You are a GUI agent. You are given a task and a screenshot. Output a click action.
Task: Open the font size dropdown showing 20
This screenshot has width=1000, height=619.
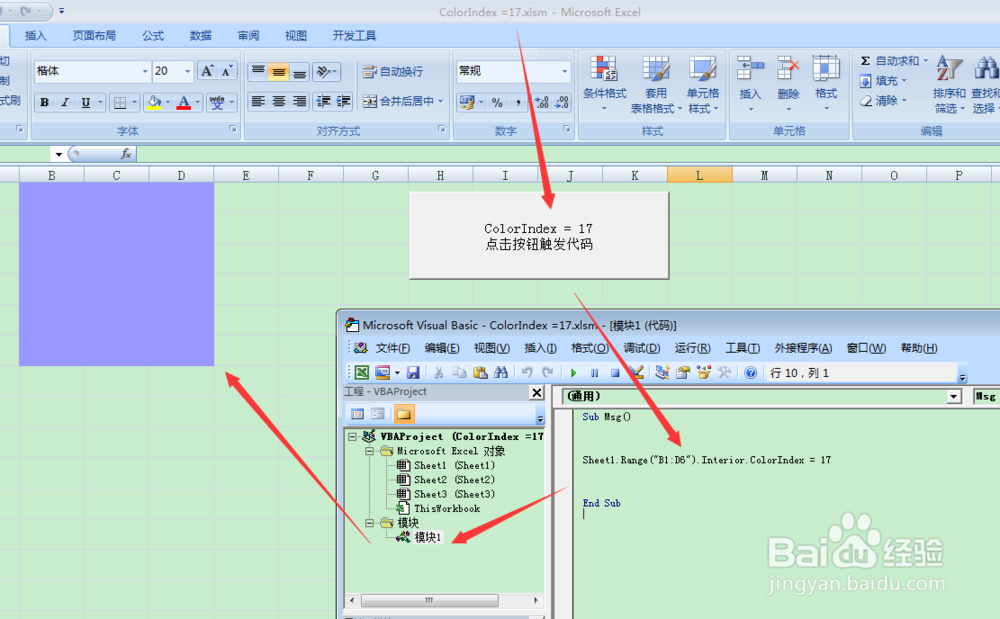pyautogui.click(x=188, y=71)
